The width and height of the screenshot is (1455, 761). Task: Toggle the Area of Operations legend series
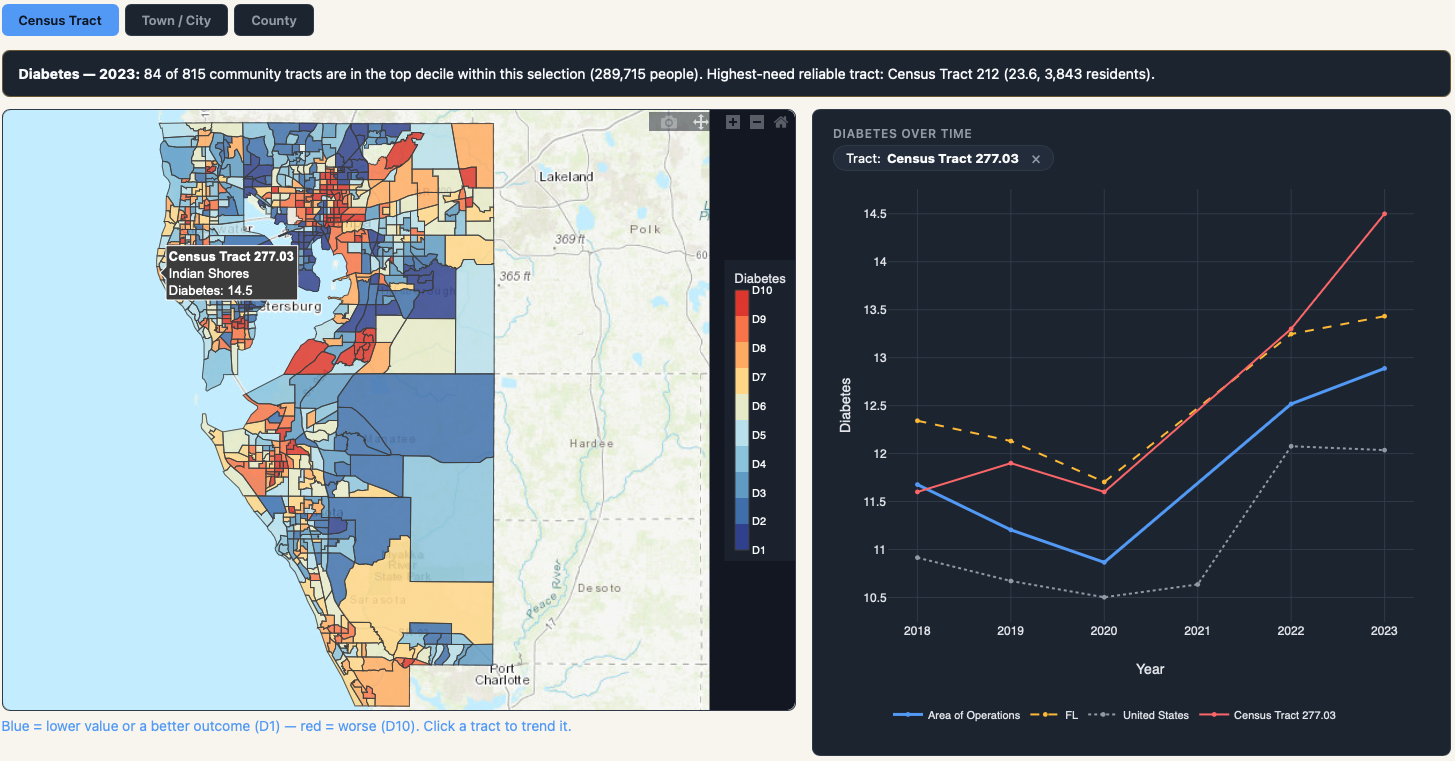(957, 715)
